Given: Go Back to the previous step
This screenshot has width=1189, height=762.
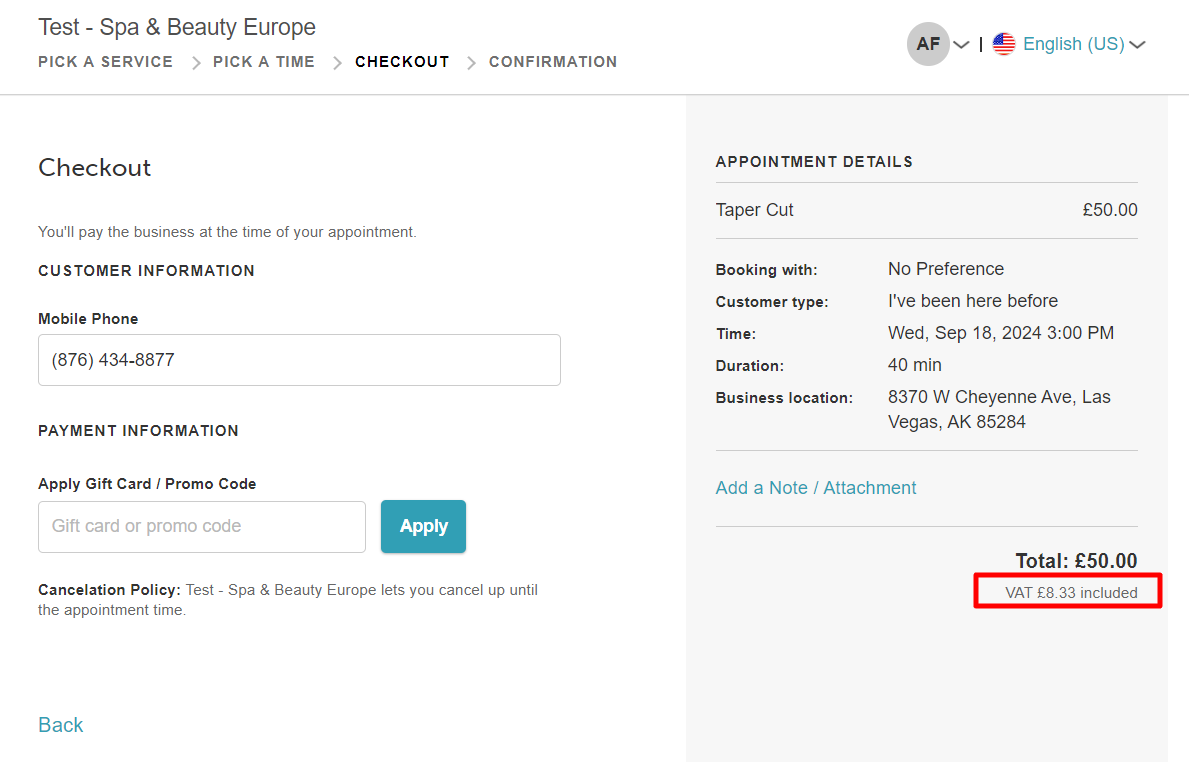Looking at the screenshot, I should [61, 725].
